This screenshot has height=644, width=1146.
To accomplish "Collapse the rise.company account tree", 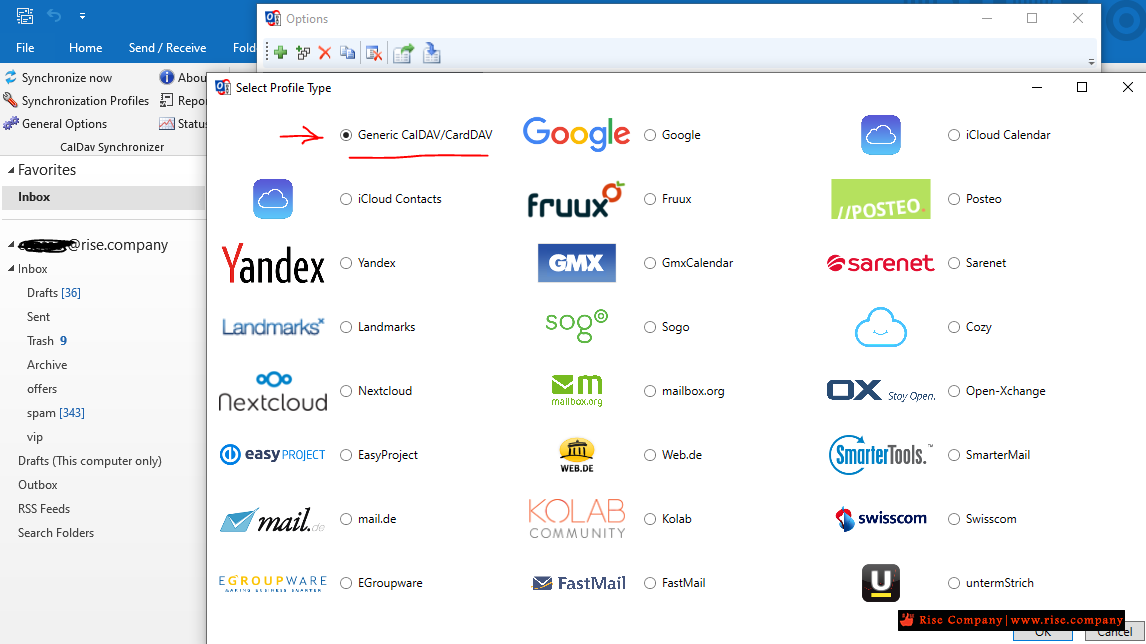I will pyautogui.click(x=11, y=245).
